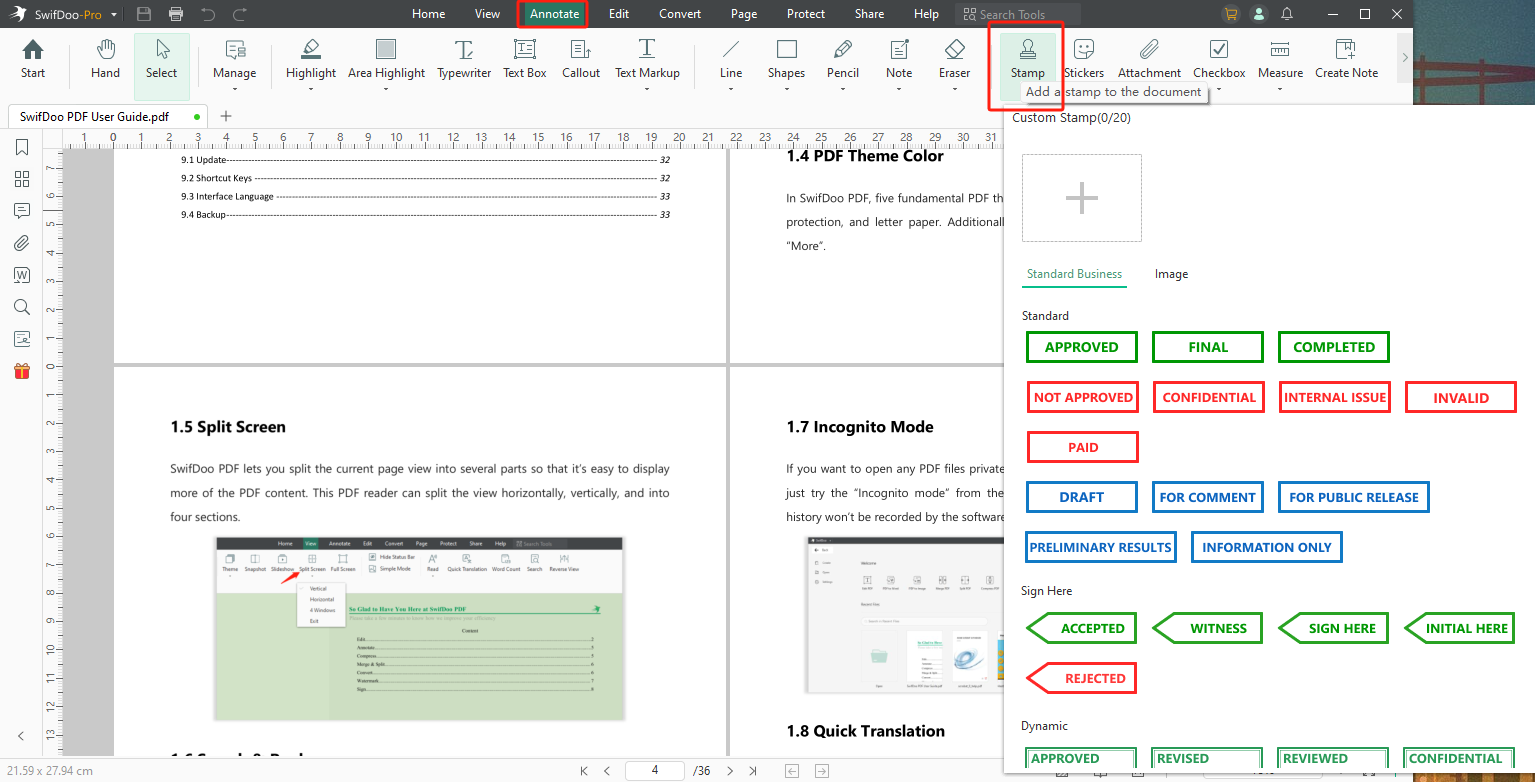Image resolution: width=1535 pixels, height=782 pixels.
Task: Select the blue DRAFT stamp
Action: coord(1082,497)
